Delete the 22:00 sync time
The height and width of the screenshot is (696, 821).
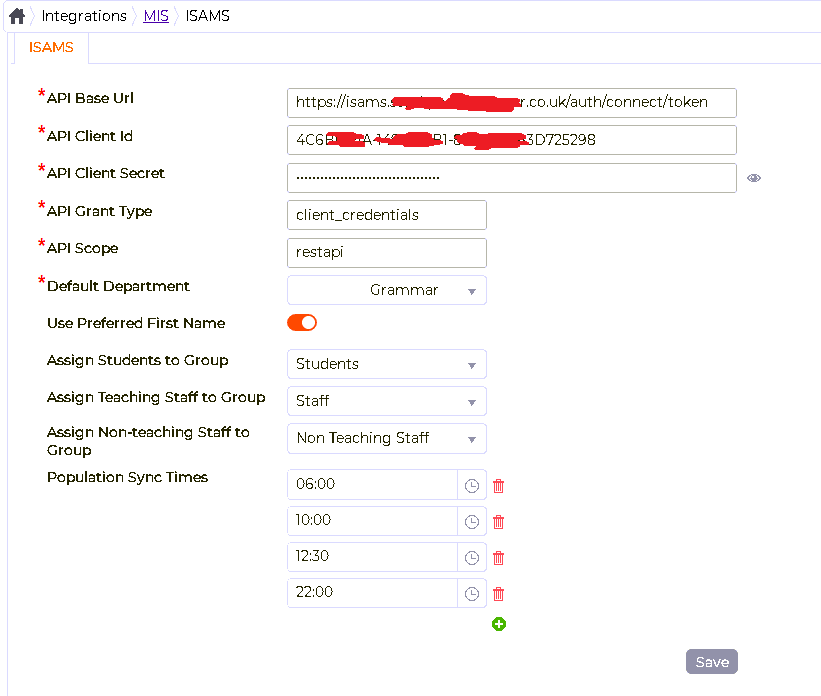pyautogui.click(x=498, y=594)
